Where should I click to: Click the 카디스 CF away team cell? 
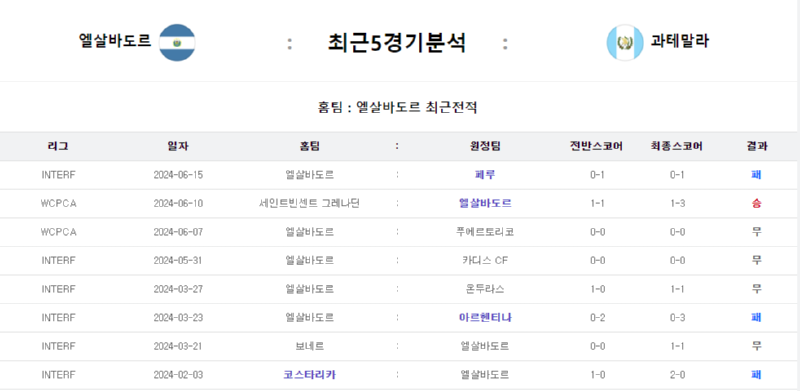485,261
